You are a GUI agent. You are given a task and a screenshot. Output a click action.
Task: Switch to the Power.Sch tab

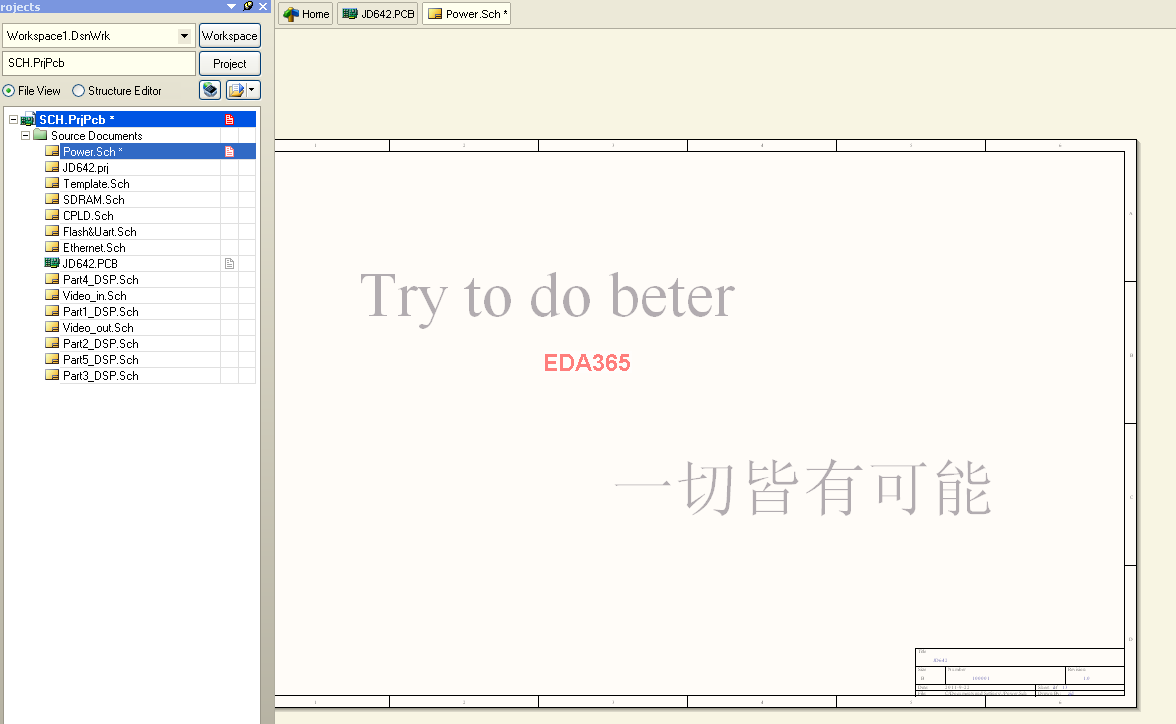(466, 14)
